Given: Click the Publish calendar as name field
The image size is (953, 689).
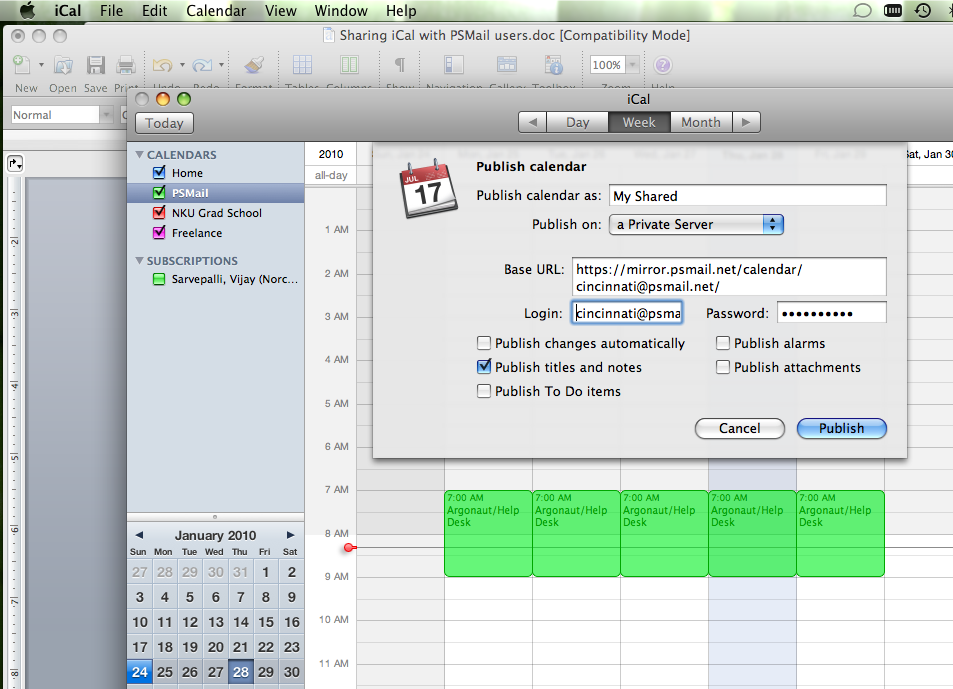Looking at the screenshot, I should pos(748,196).
